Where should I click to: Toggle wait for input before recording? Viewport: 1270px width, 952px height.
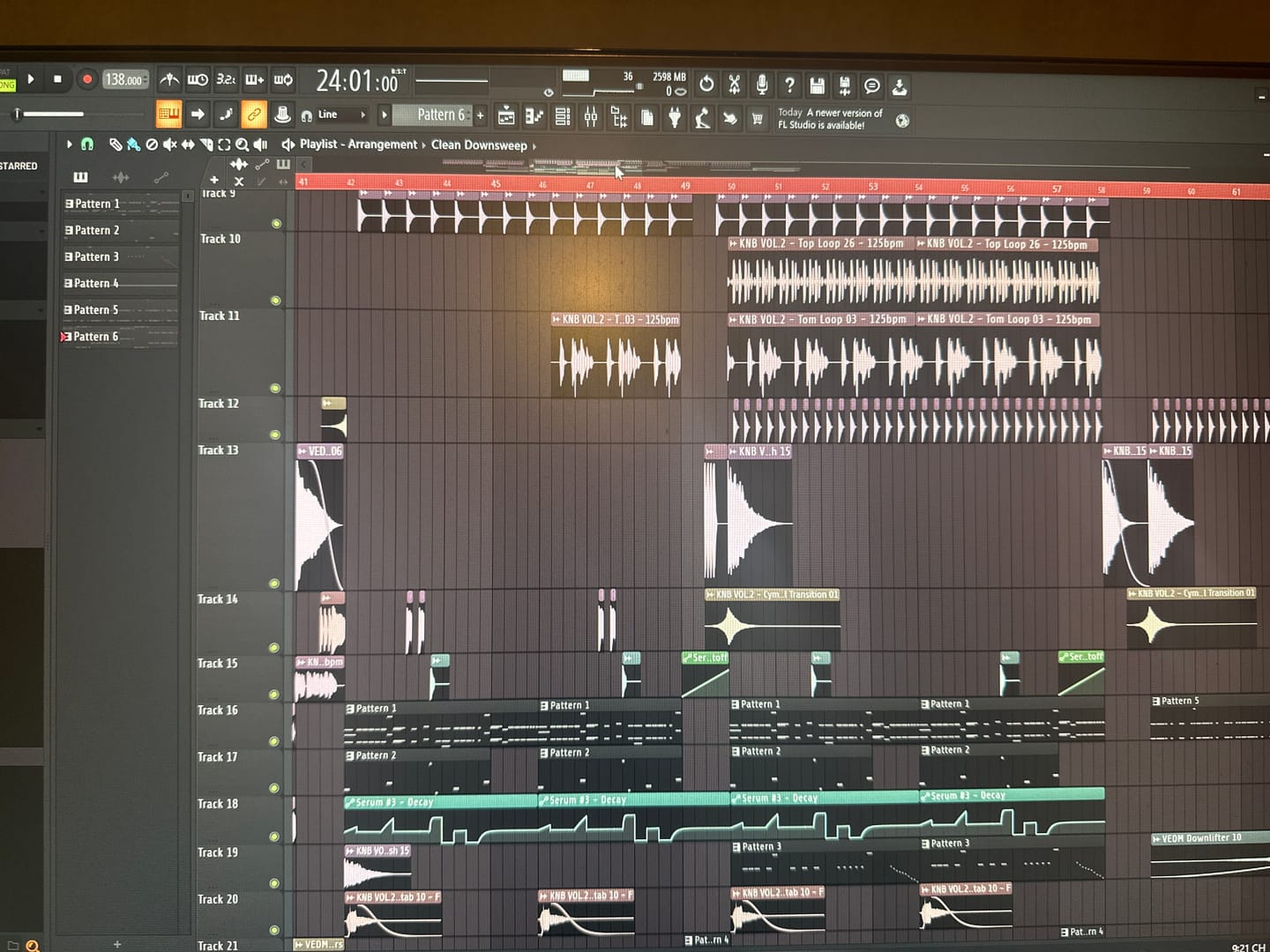(x=198, y=80)
